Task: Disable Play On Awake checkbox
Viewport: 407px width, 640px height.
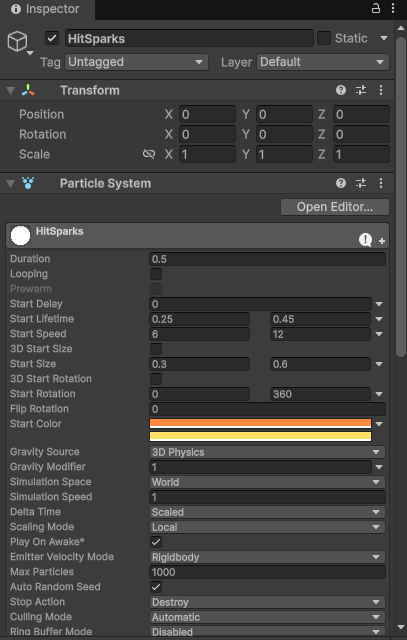Action: (x=156, y=542)
